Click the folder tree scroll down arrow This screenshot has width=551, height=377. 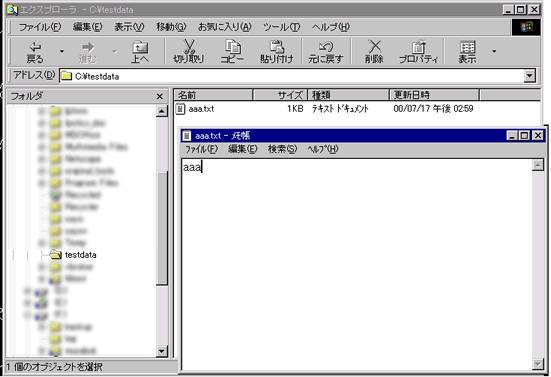(x=162, y=351)
